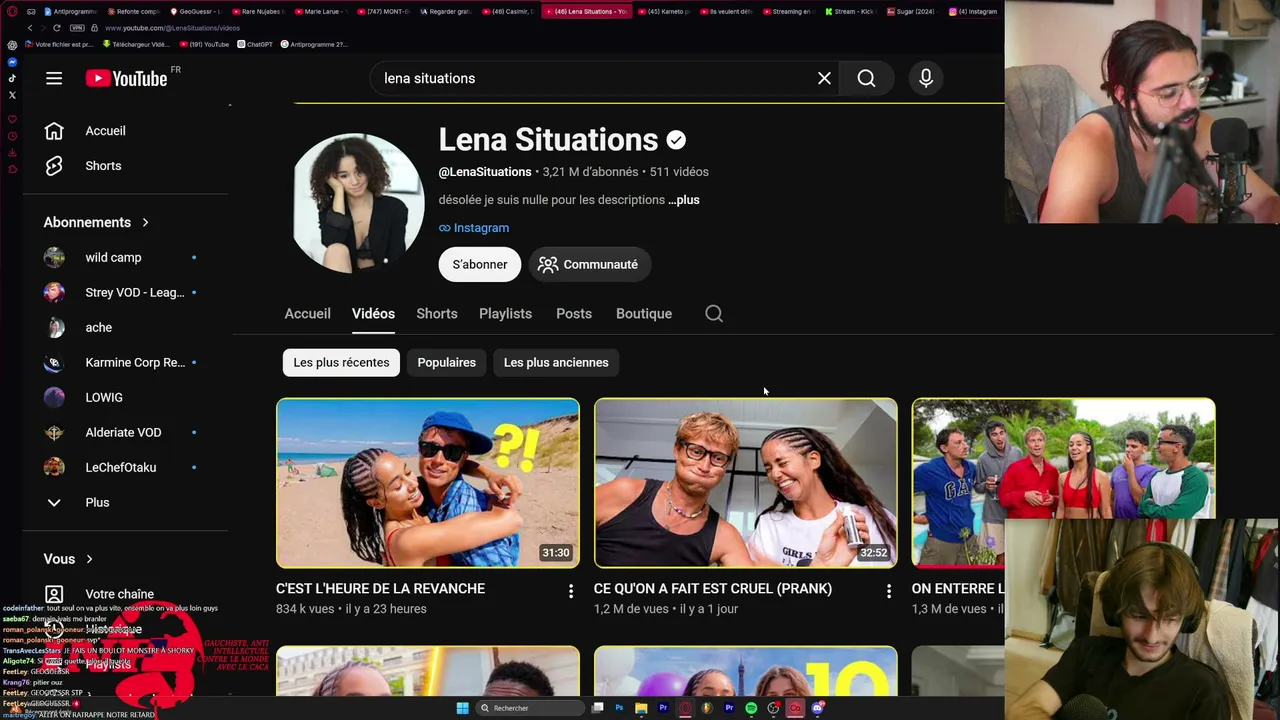Click the Lena Situations channel avatar
The width and height of the screenshot is (1280, 720).
(x=358, y=203)
